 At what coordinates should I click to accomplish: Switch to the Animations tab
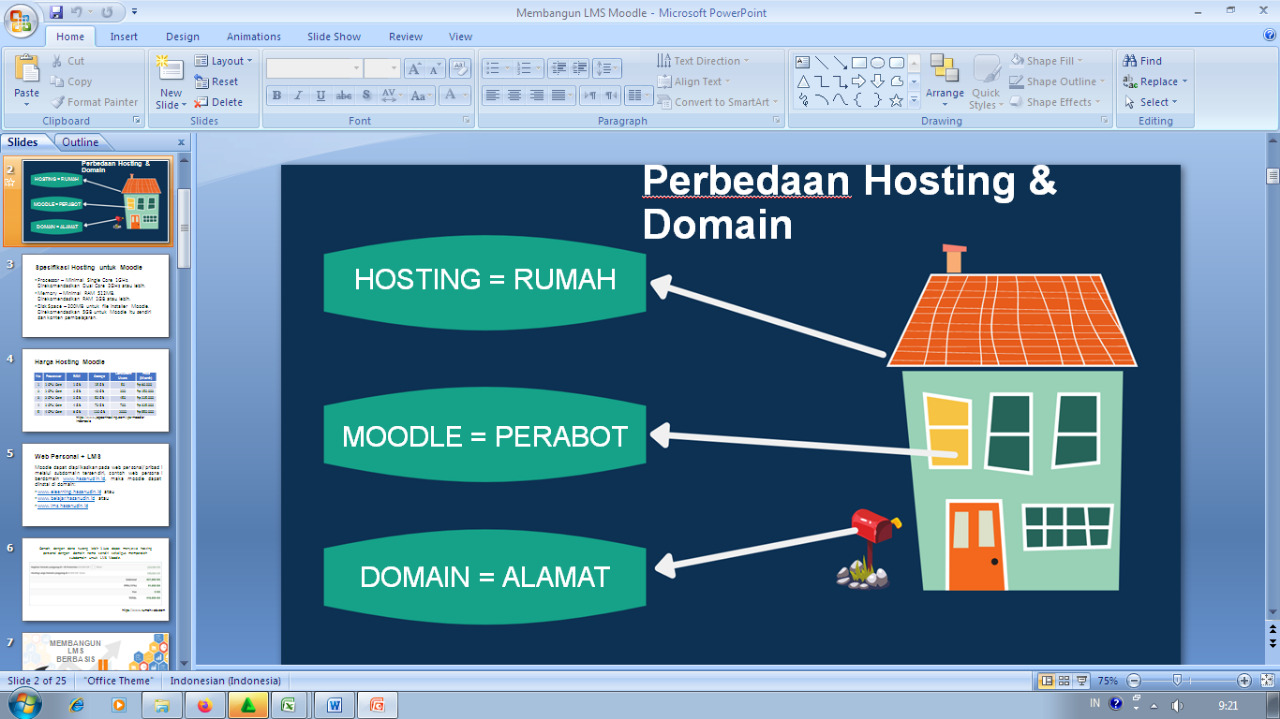pos(253,36)
